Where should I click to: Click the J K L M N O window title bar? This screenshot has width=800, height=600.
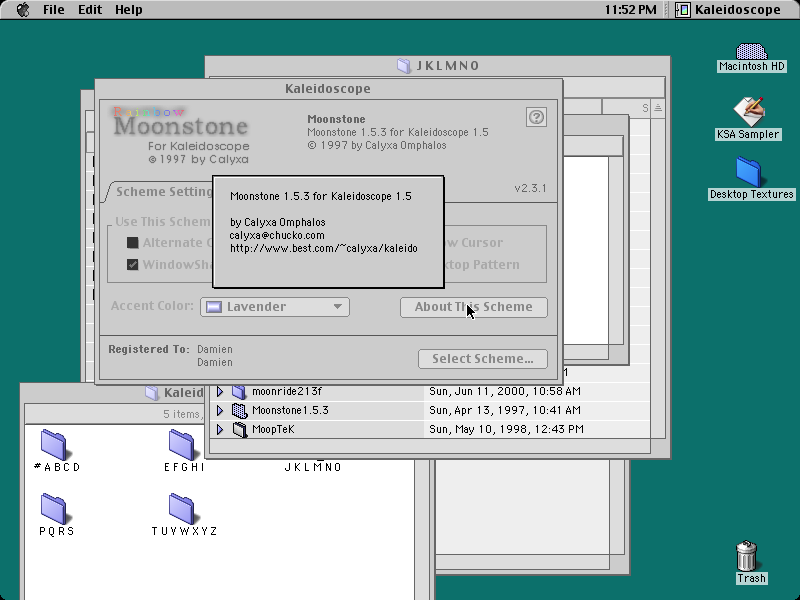[x=438, y=66]
